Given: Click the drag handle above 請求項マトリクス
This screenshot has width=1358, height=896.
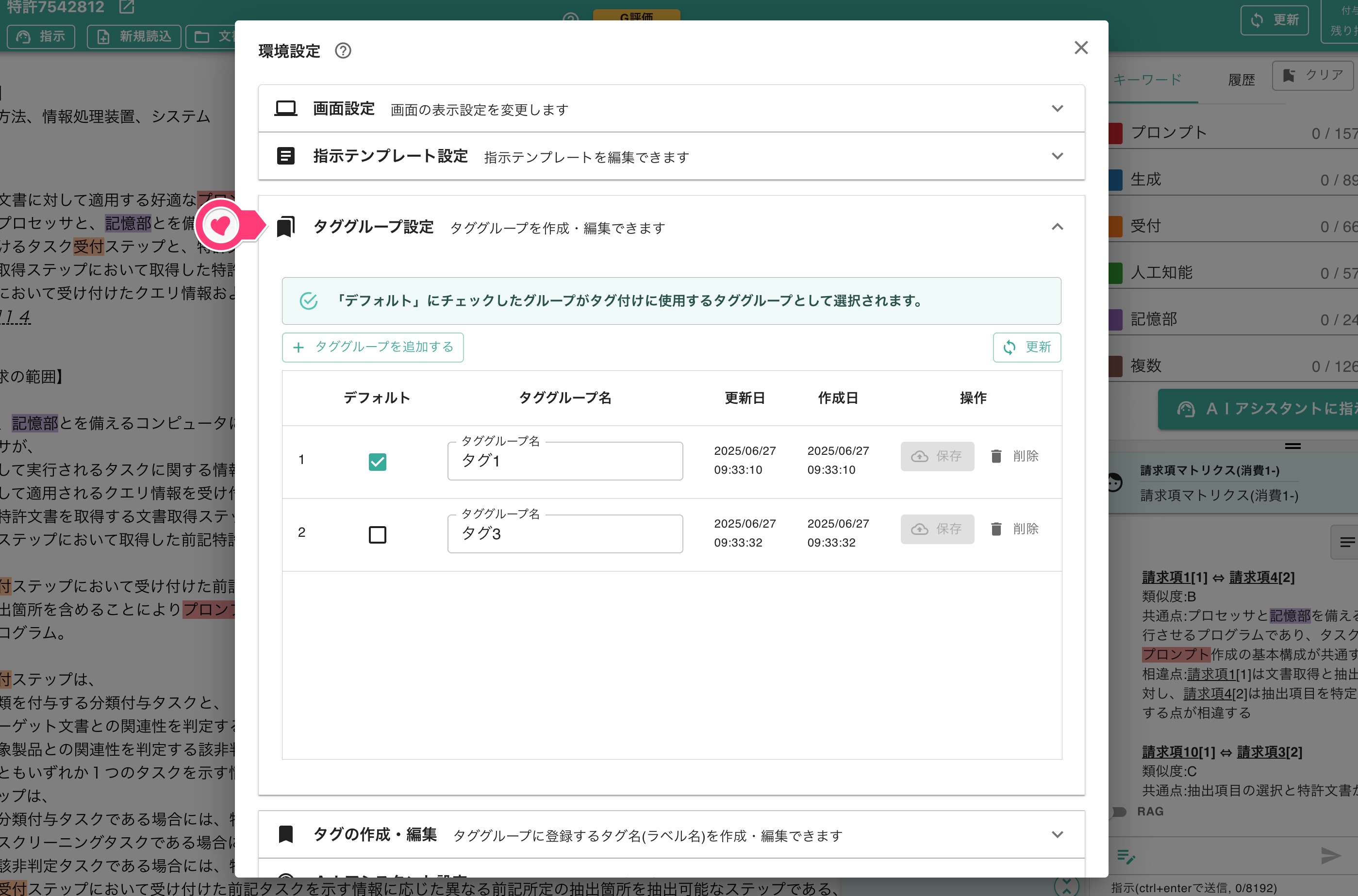Looking at the screenshot, I should [1292, 446].
